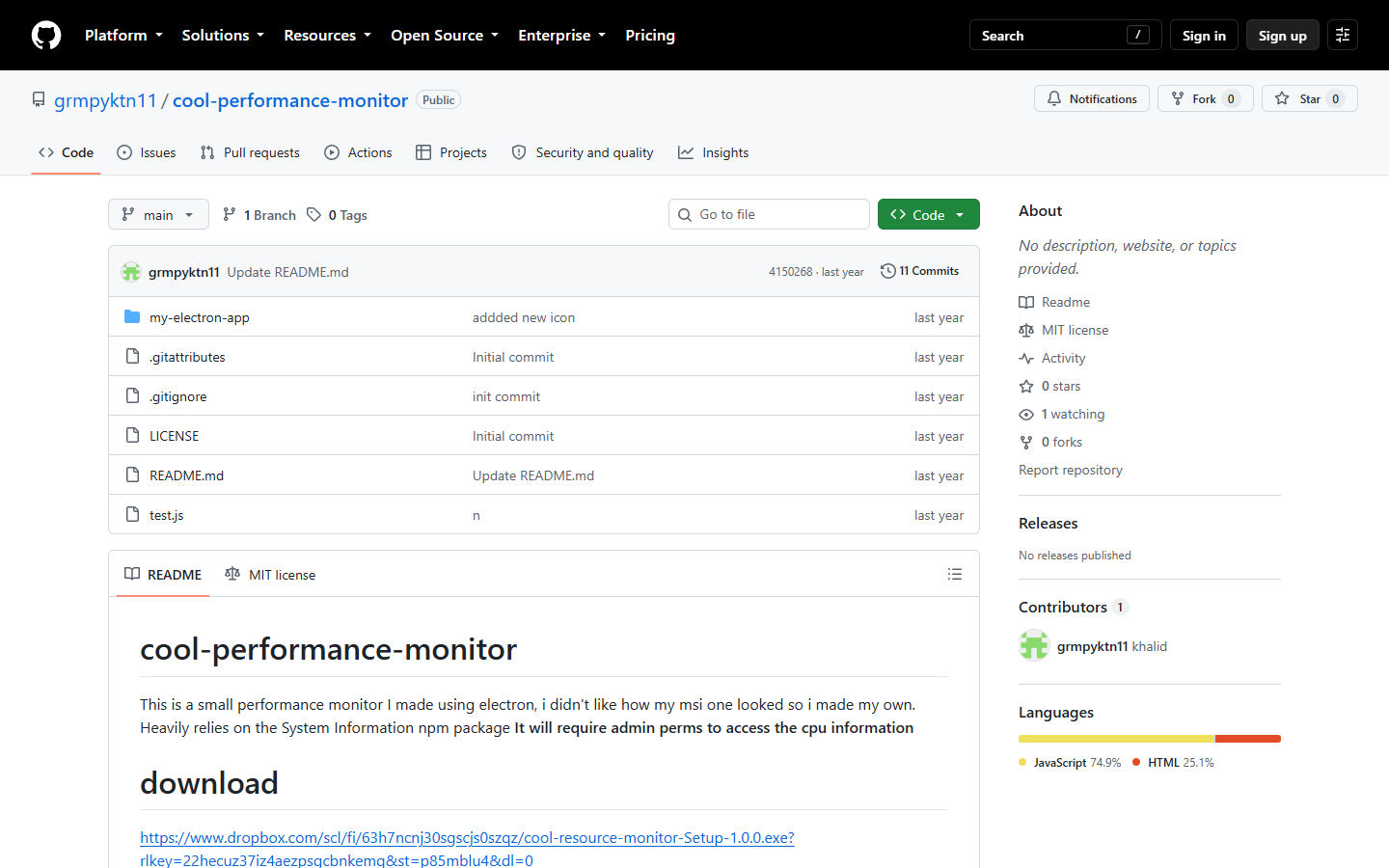Click the Notifications bell button

1092,98
